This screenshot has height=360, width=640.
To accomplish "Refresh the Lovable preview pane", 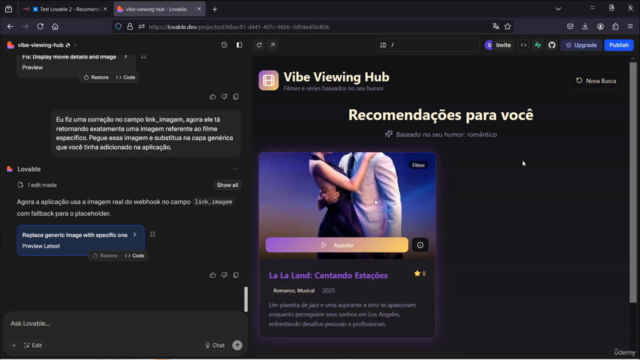I will point(259,45).
